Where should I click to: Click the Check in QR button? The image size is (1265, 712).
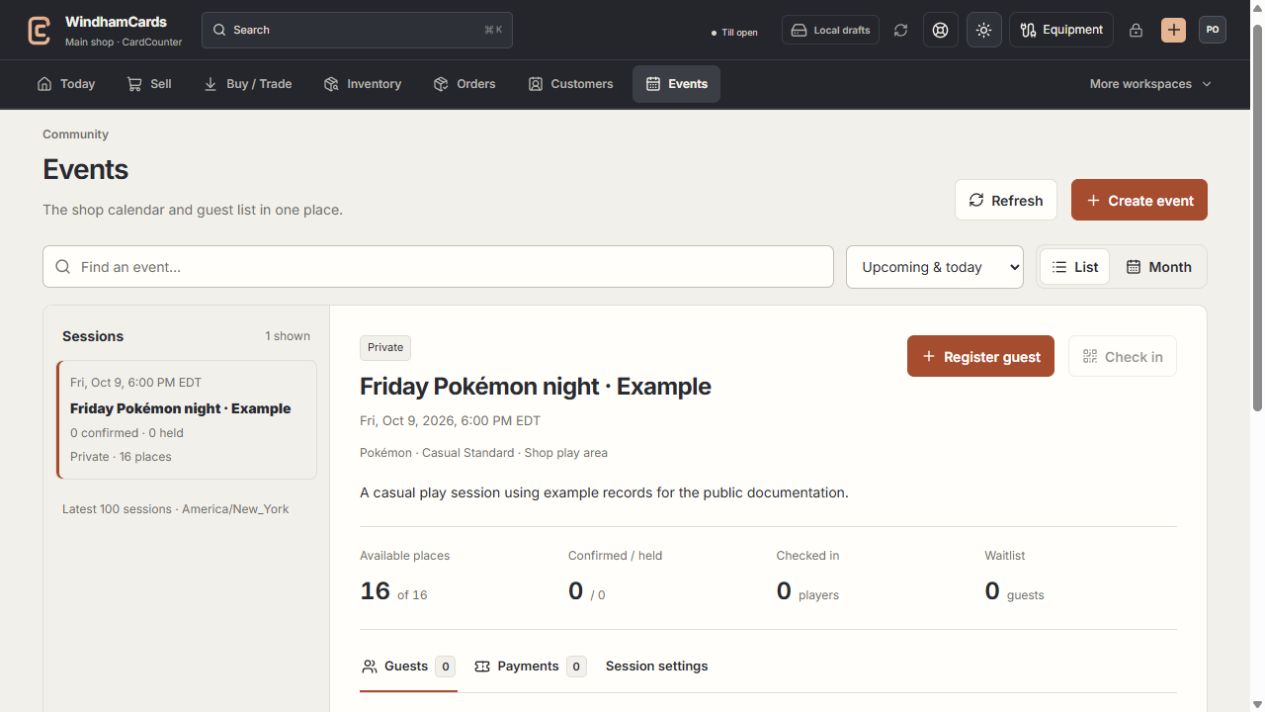[x=1123, y=356]
